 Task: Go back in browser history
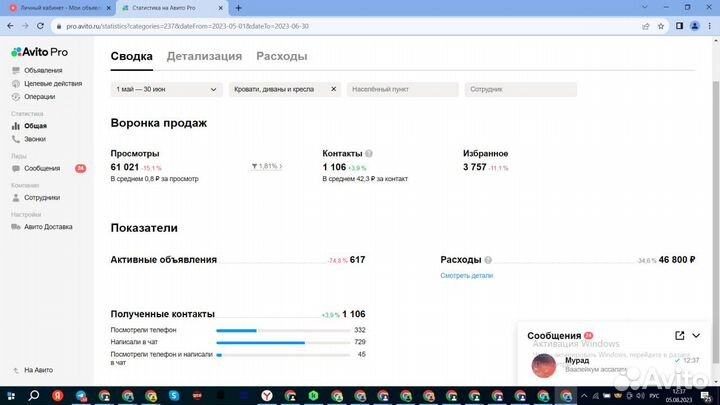(10, 26)
